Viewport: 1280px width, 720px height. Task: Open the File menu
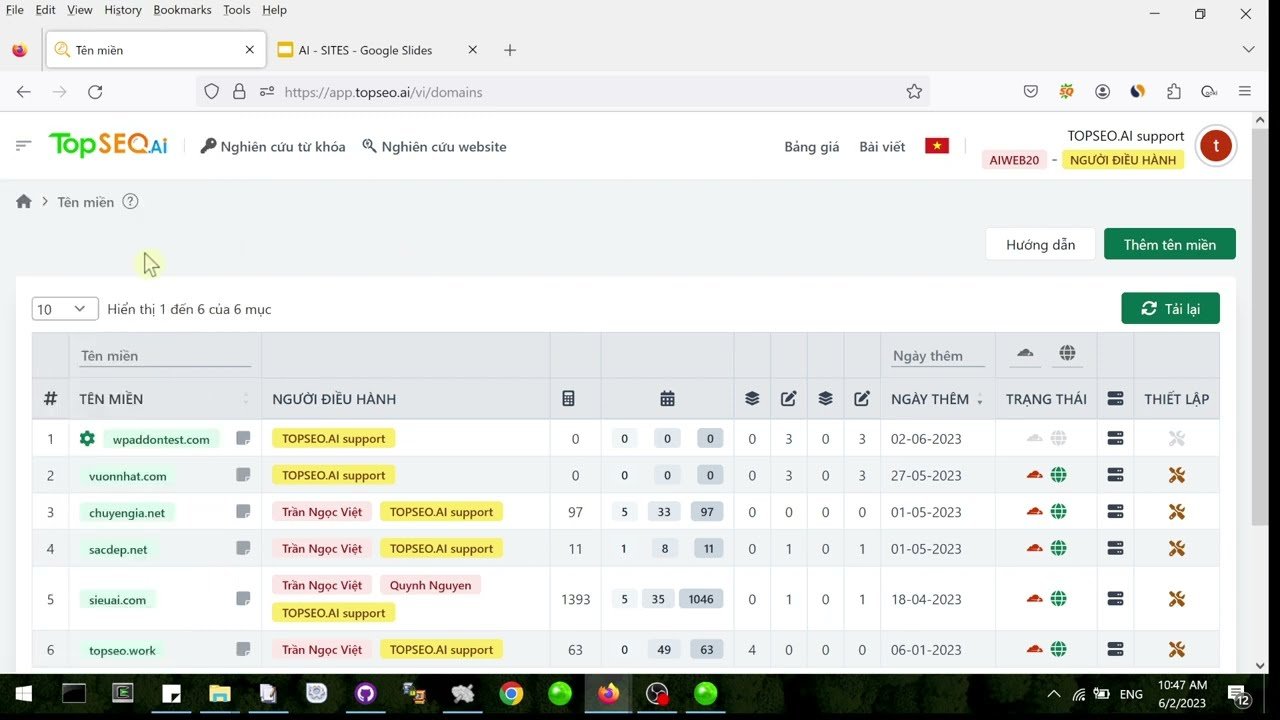pos(15,10)
